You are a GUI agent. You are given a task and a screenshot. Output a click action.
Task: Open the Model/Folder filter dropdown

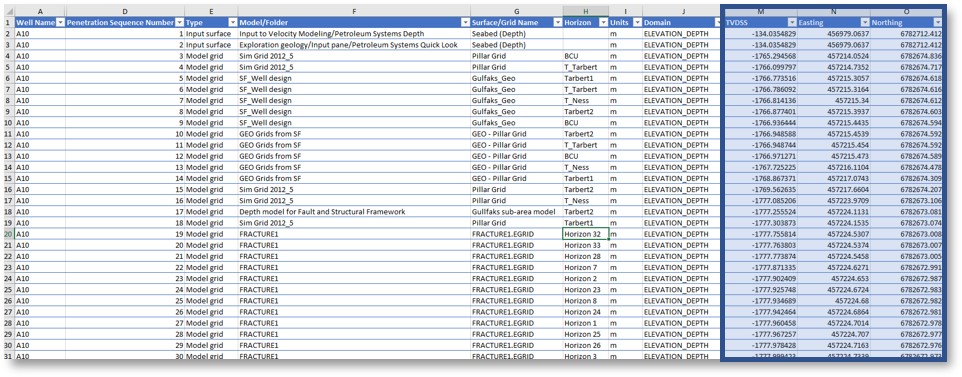coord(465,22)
